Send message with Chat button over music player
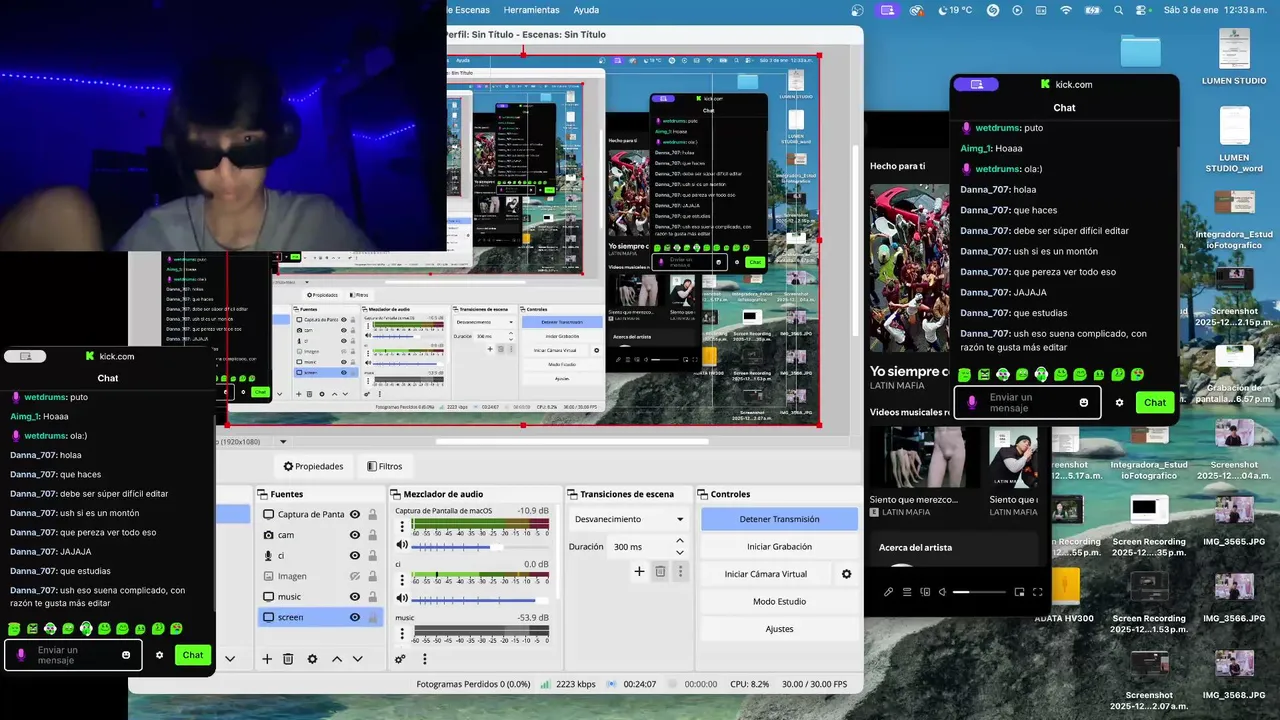Viewport: 1280px width, 720px height. coord(1155,402)
